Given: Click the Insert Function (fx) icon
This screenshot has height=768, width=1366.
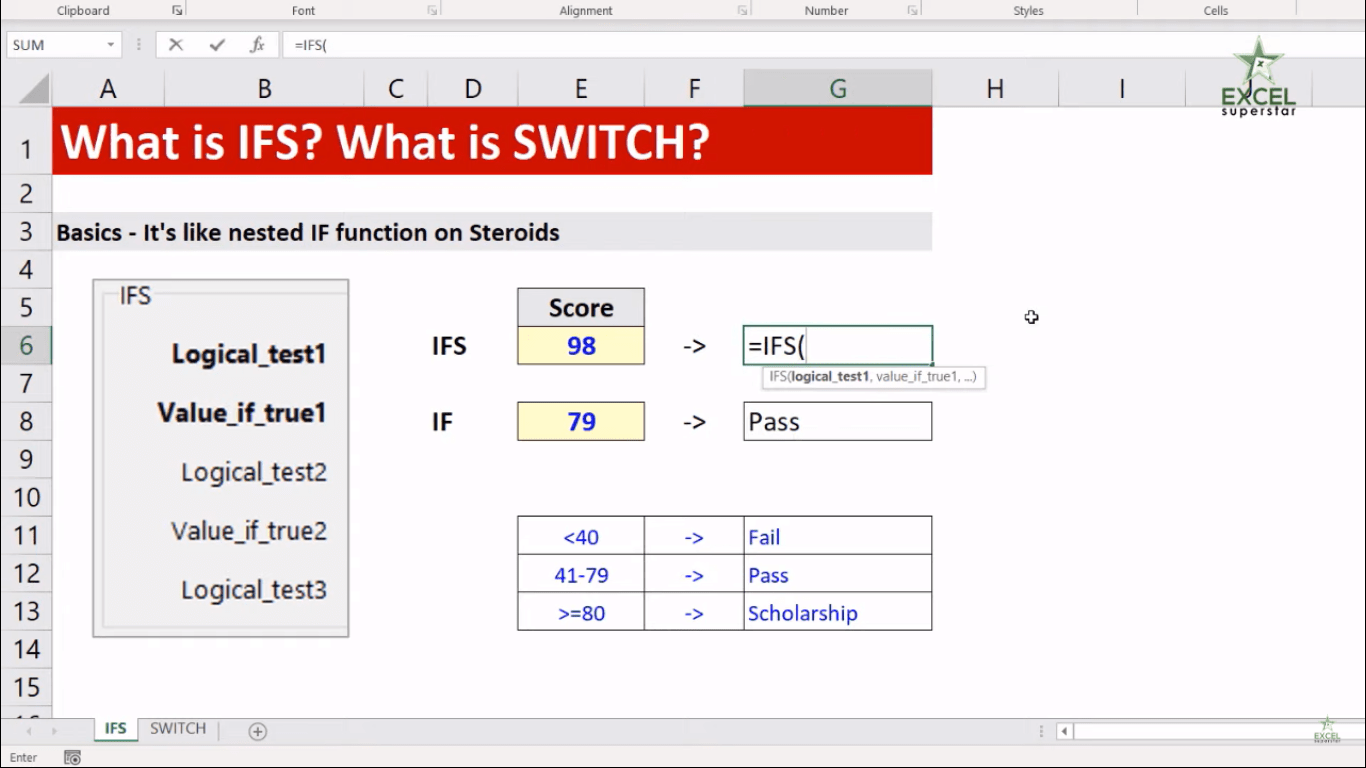Looking at the screenshot, I should pos(256,44).
